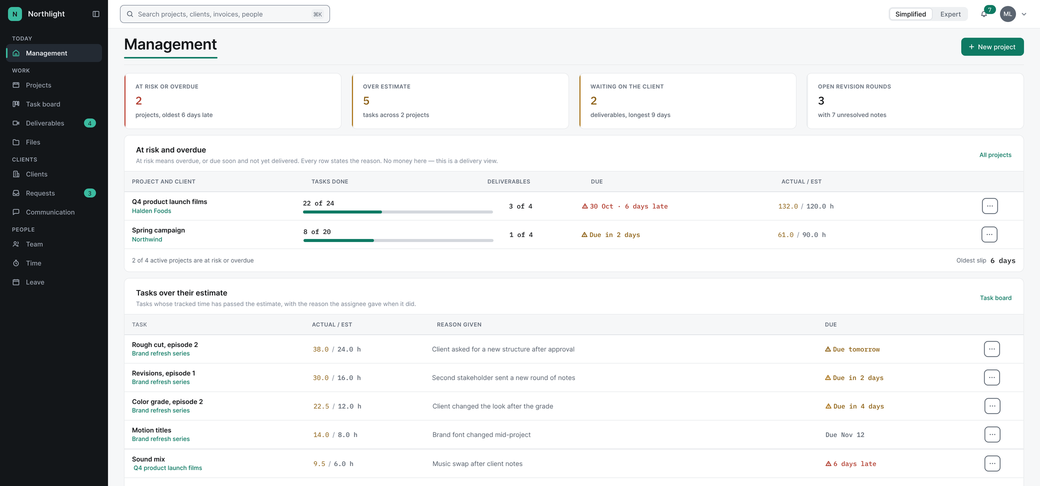The height and width of the screenshot is (486, 1040).
Task: Click the Requests badge 3
Action: pyautogui.click(x=90, y=193)
